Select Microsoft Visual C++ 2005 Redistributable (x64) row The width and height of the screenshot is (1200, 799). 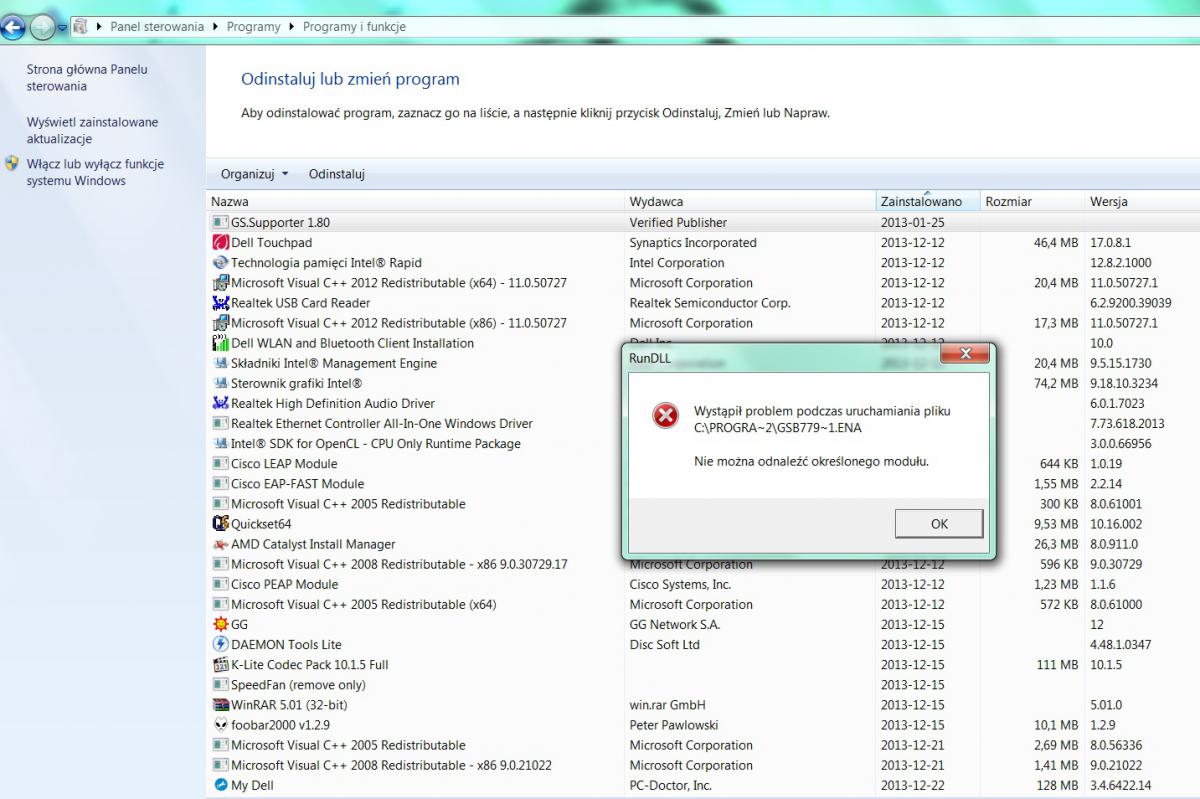coord(703,604)
